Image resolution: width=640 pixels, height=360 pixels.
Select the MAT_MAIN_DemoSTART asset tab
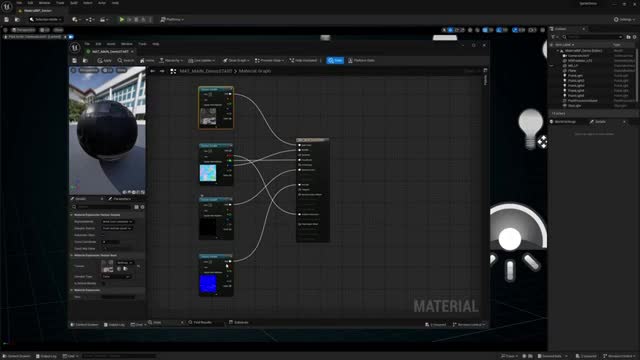(110, 51)
